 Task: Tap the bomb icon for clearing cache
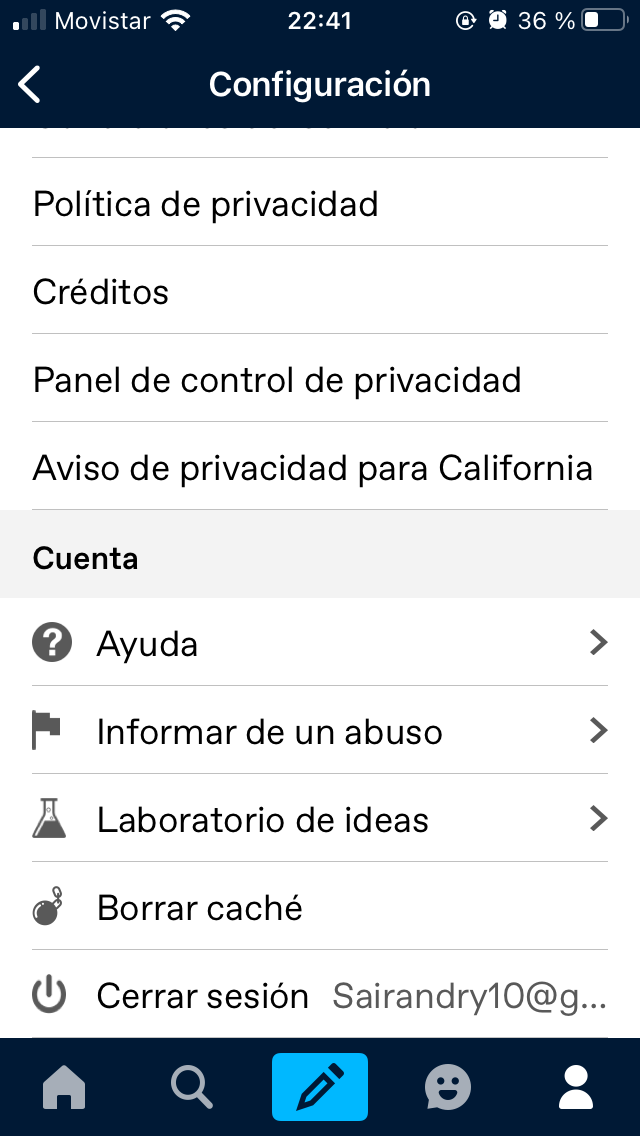click(x=49, y=907)
